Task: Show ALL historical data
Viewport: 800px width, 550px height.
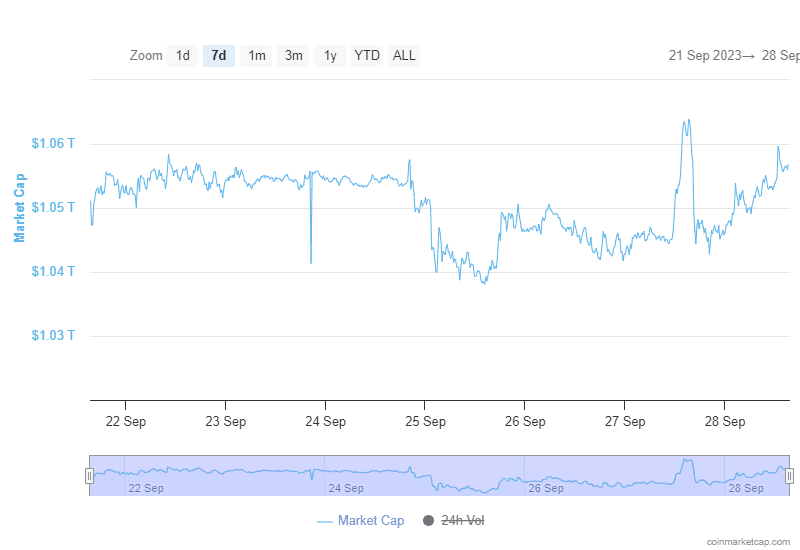Action: tap(404, 56)
